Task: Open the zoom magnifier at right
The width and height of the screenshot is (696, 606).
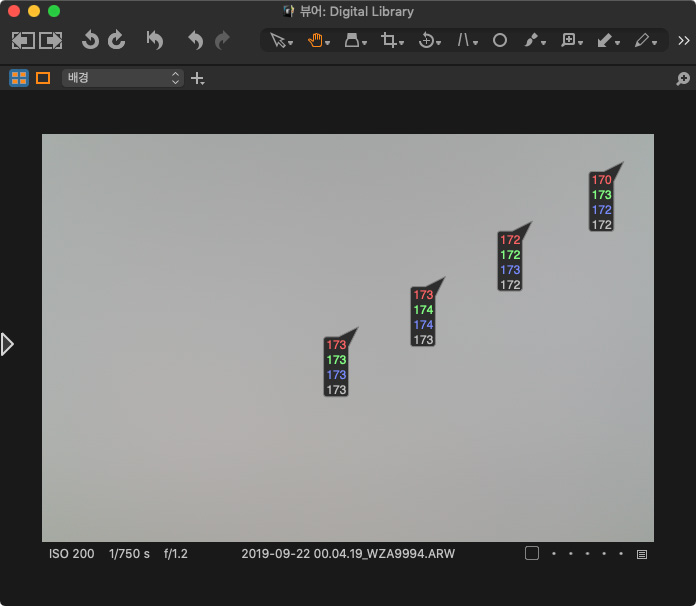Action: [x=683, y=78]
